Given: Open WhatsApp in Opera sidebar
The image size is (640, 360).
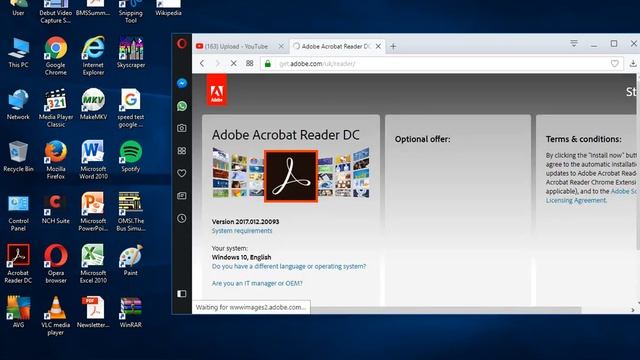Looking at the screenshot, I should coord(182,106).
